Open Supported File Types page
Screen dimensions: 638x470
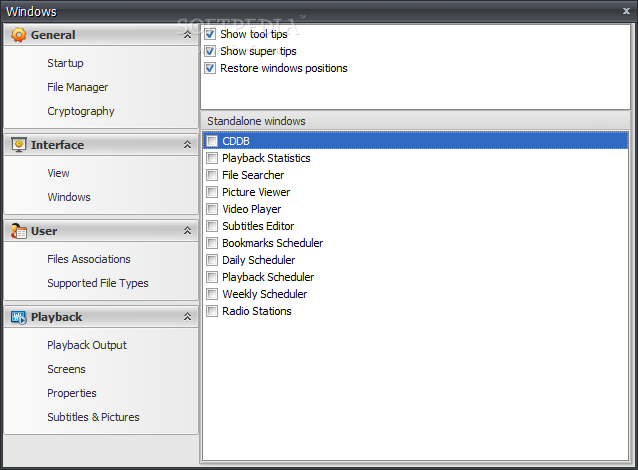coord(98,283)
